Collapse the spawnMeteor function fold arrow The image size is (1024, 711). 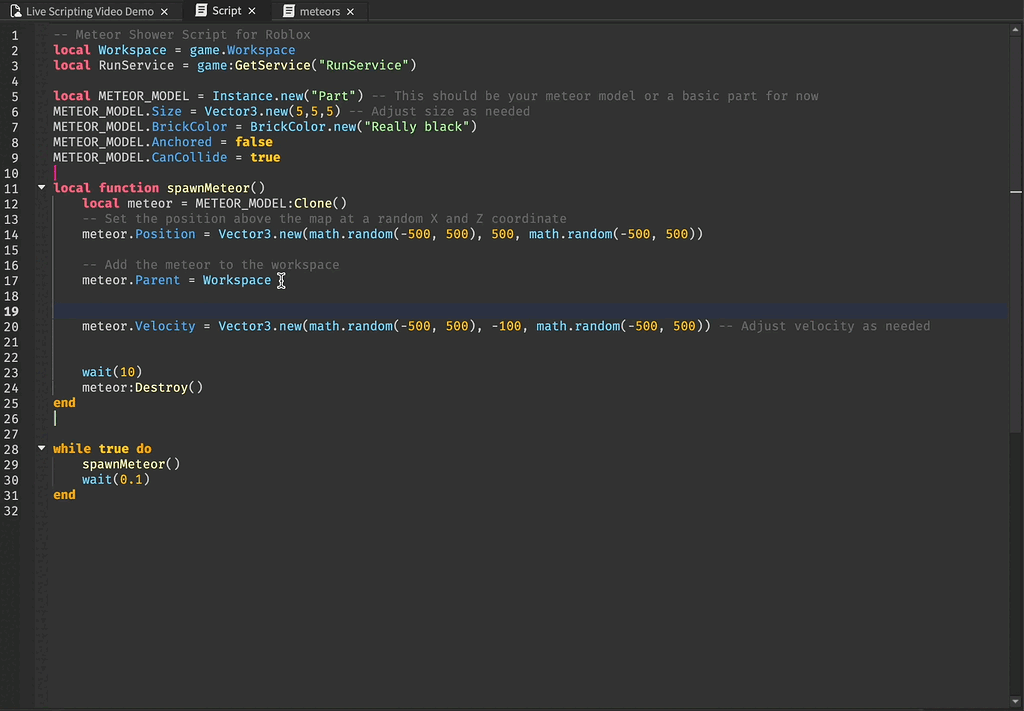click(x=41, y=187)
